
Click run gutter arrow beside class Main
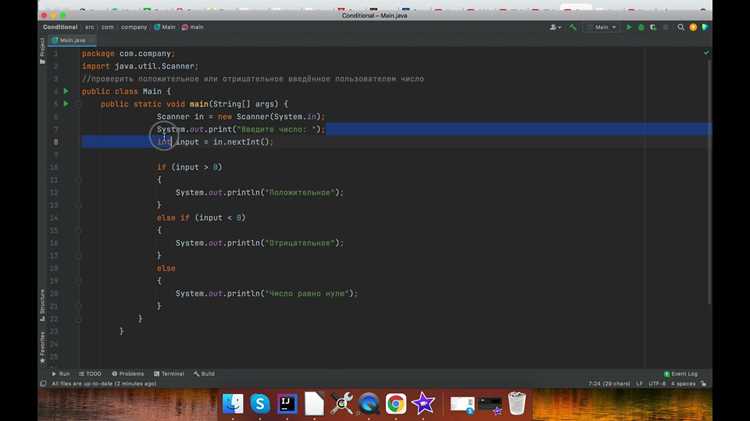[66, 91]
